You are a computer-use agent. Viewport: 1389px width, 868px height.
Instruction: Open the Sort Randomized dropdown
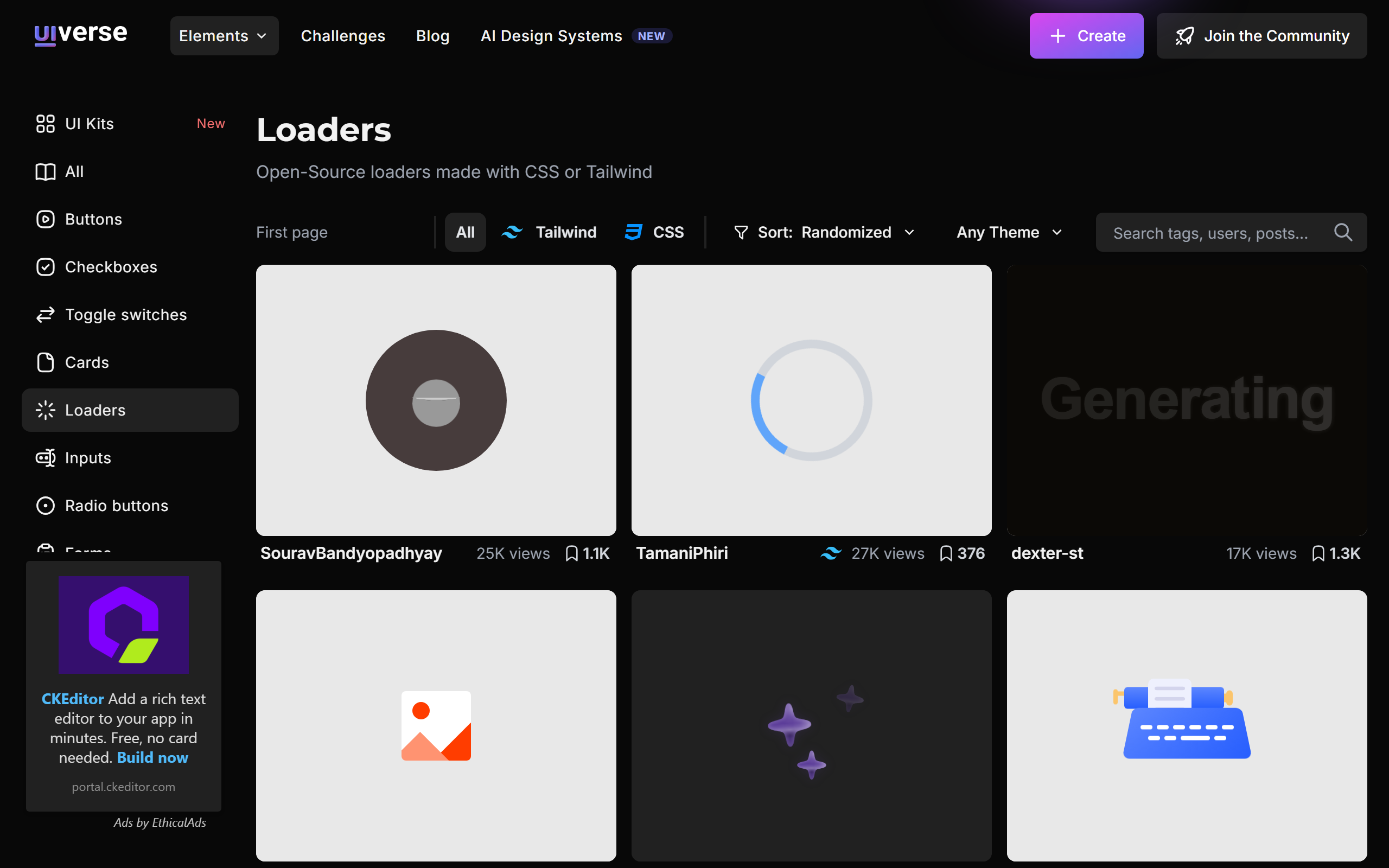[x=824, y=232]
